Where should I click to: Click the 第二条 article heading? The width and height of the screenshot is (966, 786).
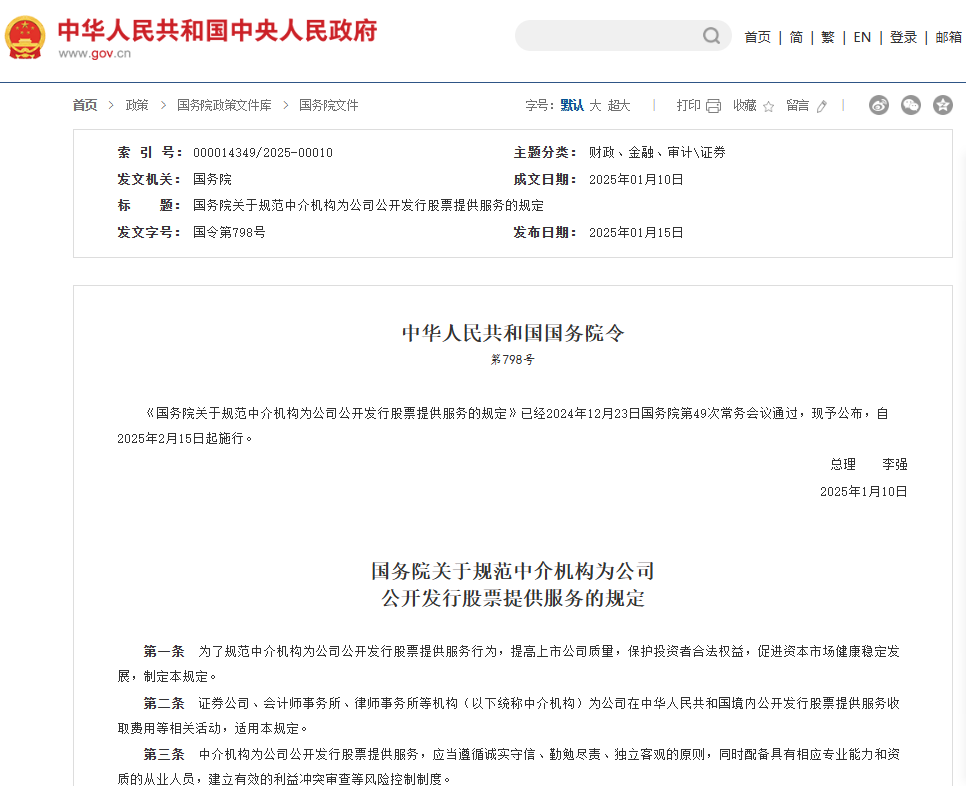coord(164,703)
